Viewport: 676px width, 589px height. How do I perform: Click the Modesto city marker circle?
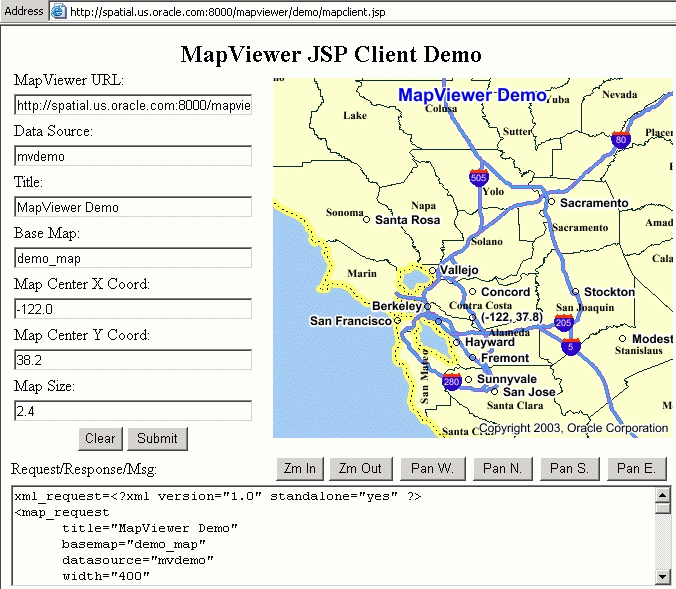tap(623, 338)
